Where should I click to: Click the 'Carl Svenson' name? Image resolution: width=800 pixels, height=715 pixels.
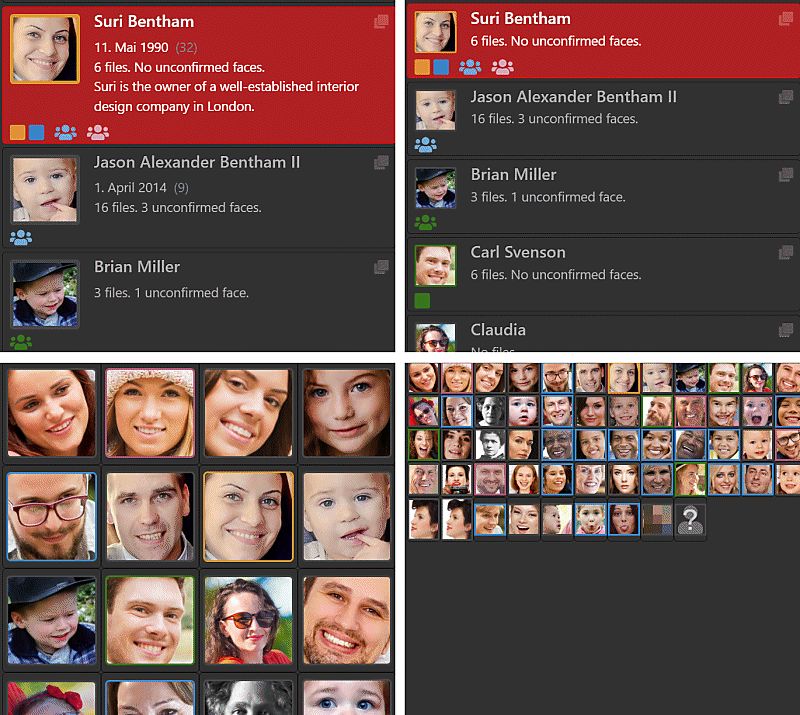click(x=518, y=252)
